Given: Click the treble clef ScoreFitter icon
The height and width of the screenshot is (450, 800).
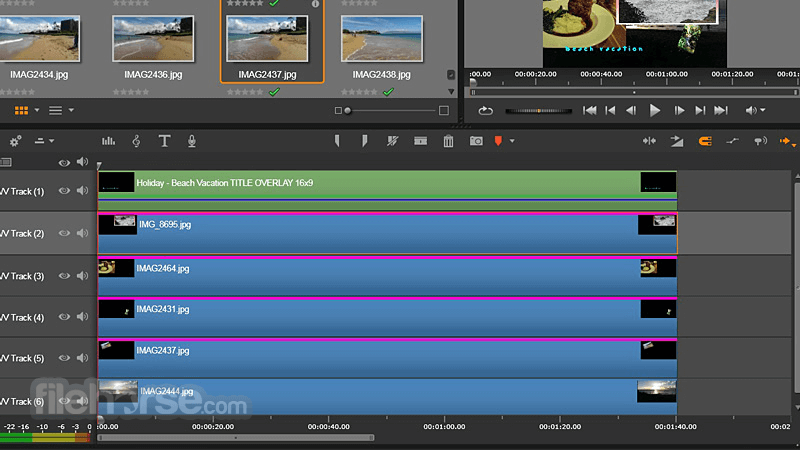Looking at the screenshot, I should point(136,141).
